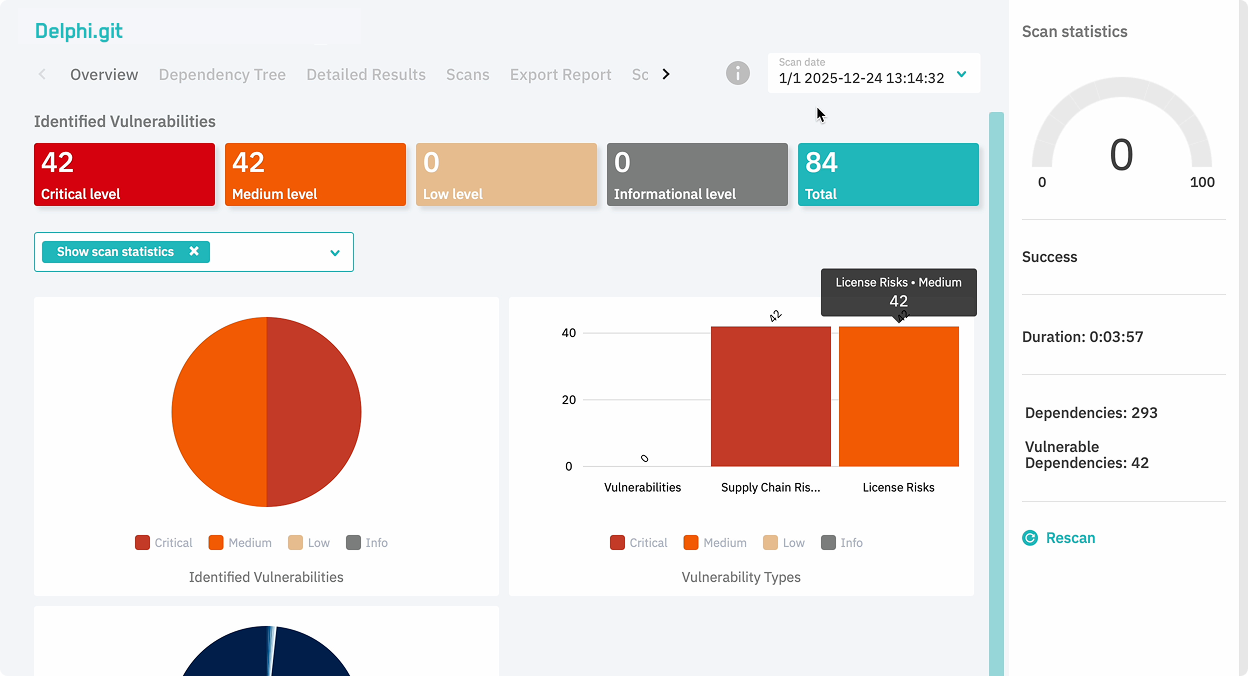The height and width of the screenshot is (676, 1248).
Task: Toggle Low legend in Vulnerability Types chart
Action: [x=783, y=543]
